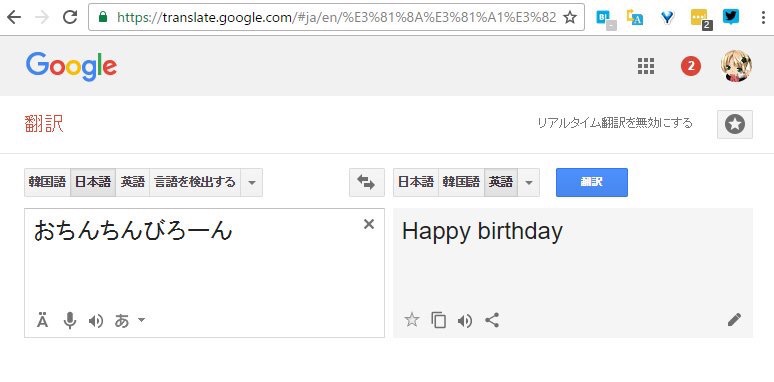Expand the source language list arrow

(252, 183)
